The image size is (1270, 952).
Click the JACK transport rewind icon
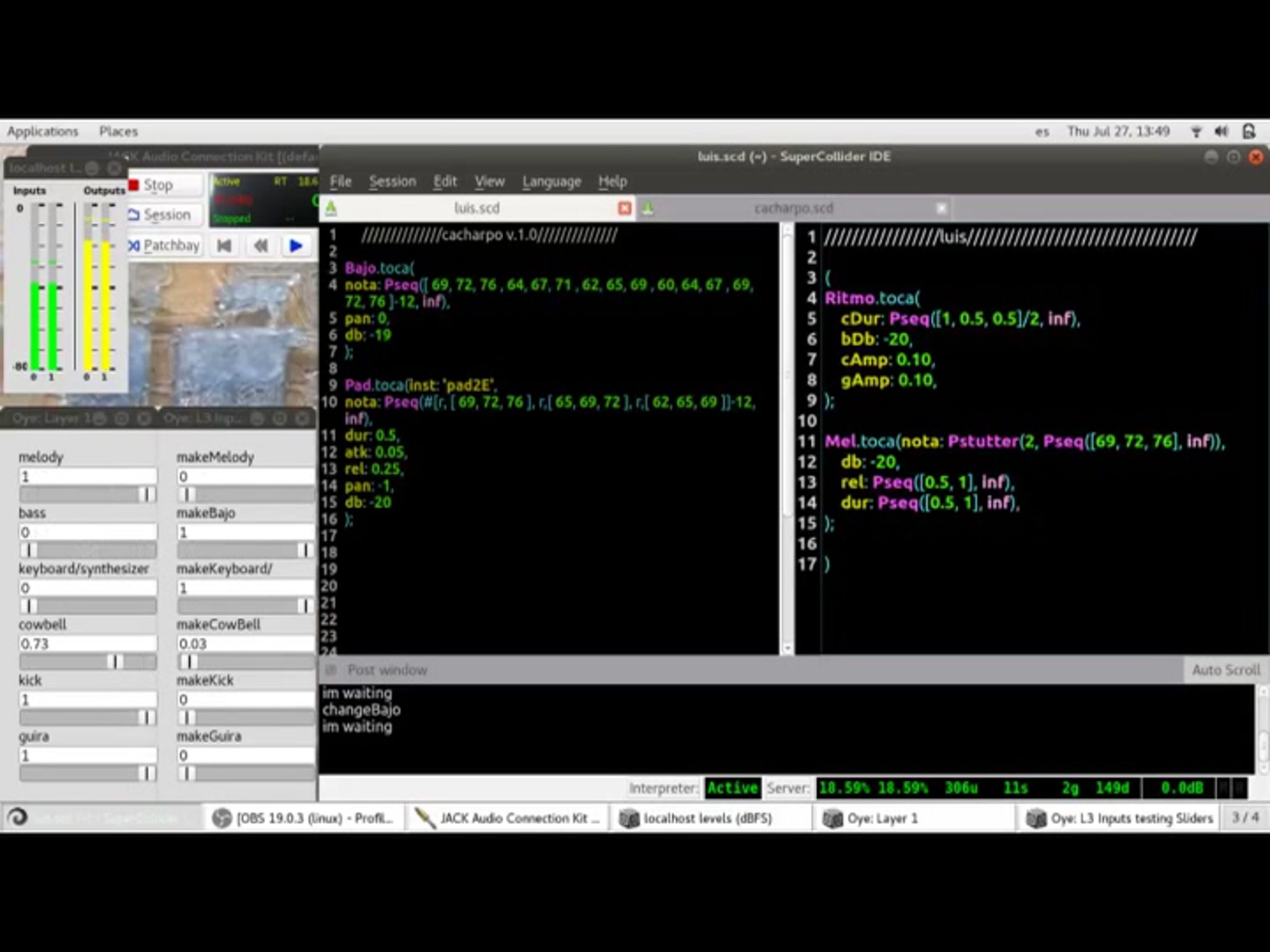tap(260, 246)
